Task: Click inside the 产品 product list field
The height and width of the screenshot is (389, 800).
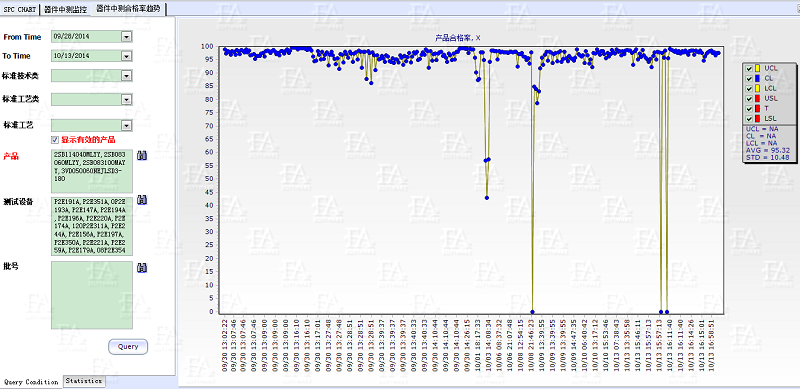Action: (92, 171)
